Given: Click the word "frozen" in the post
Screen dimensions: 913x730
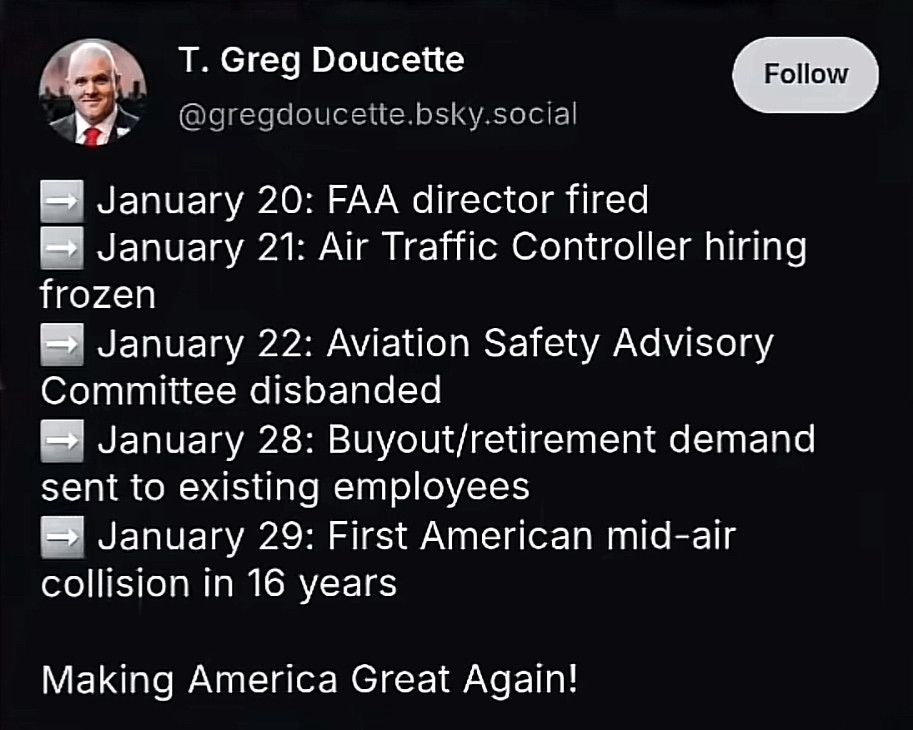Looking at the screenshot, I should pyautogui.click(x=98, y=295).
